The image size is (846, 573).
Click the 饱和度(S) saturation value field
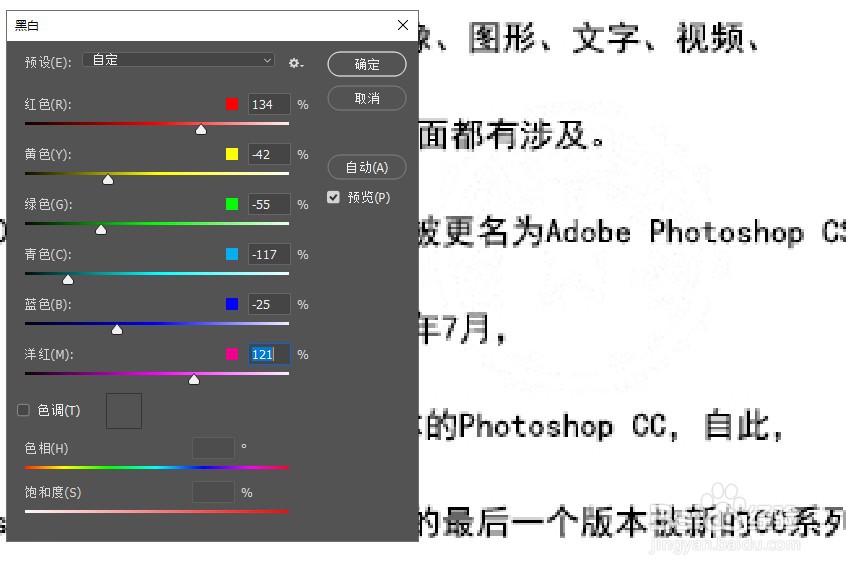[x=213, y=492]
